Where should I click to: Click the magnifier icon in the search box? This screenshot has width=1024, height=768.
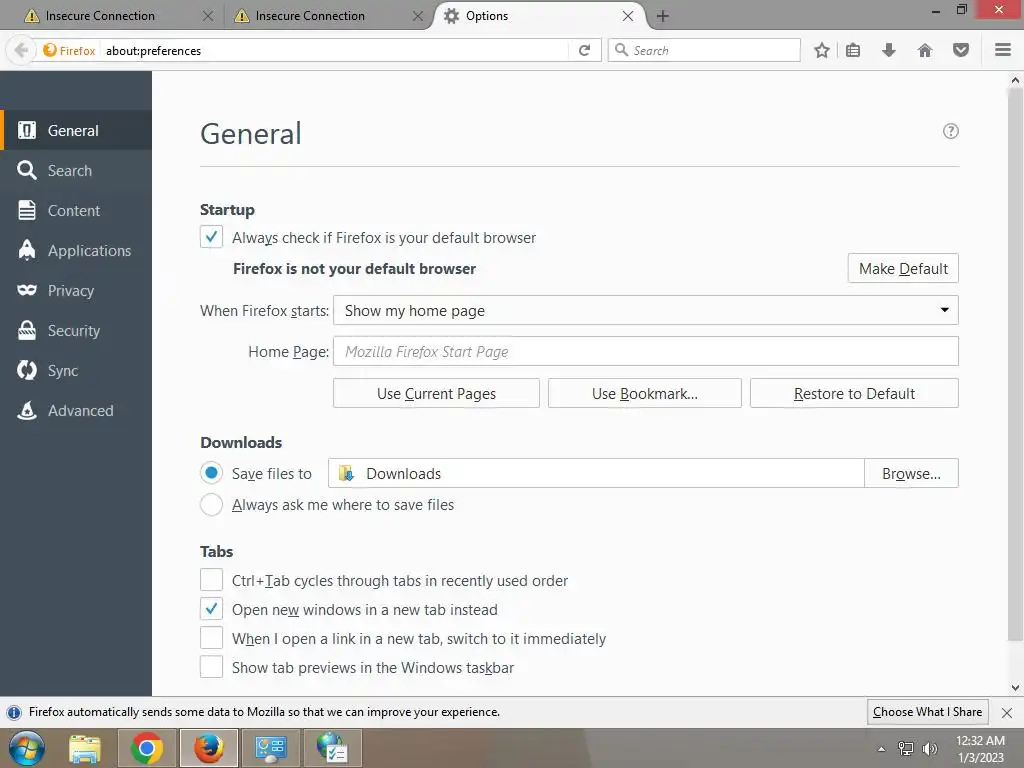tap(622, 50)
